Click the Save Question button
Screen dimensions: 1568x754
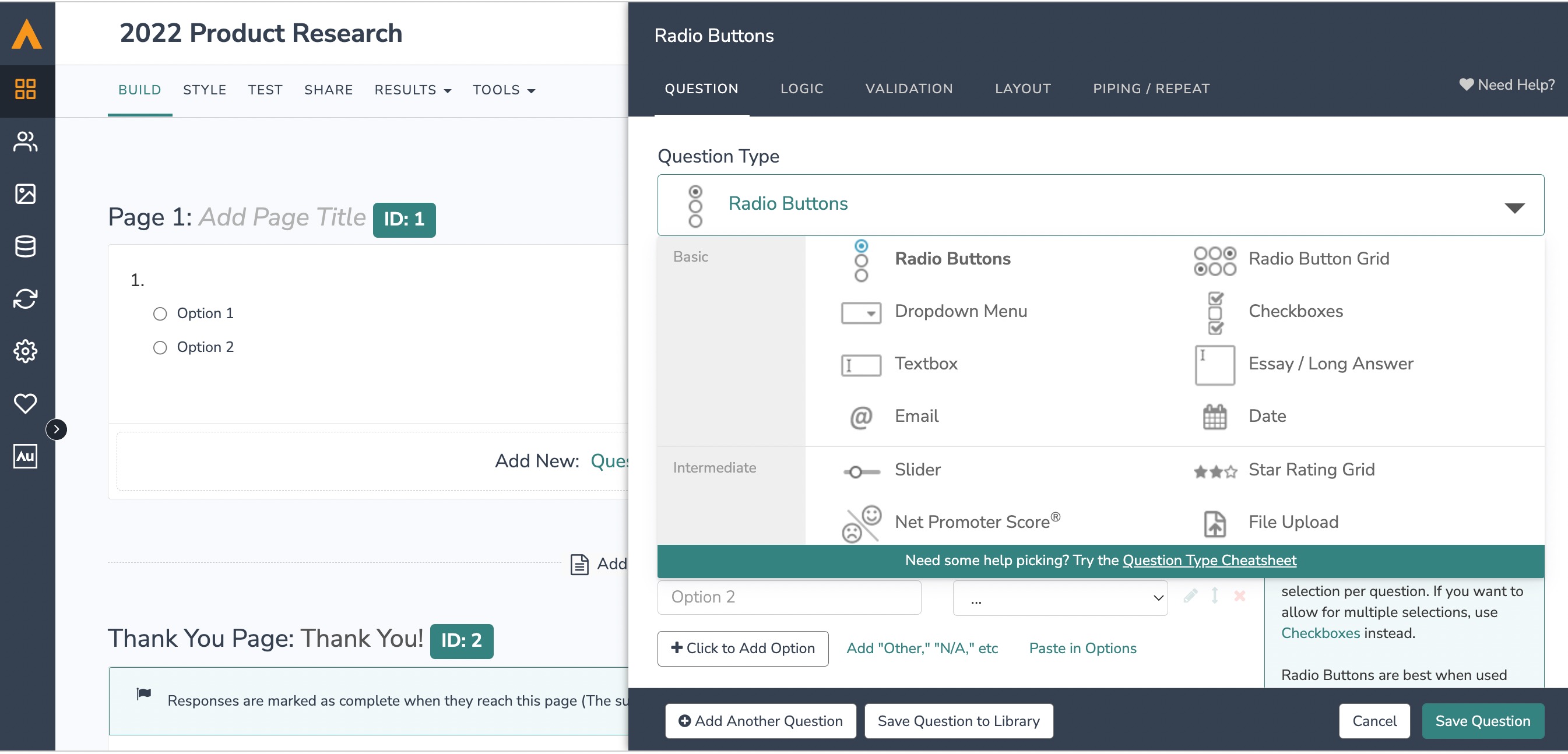(x=1482, y=722)
